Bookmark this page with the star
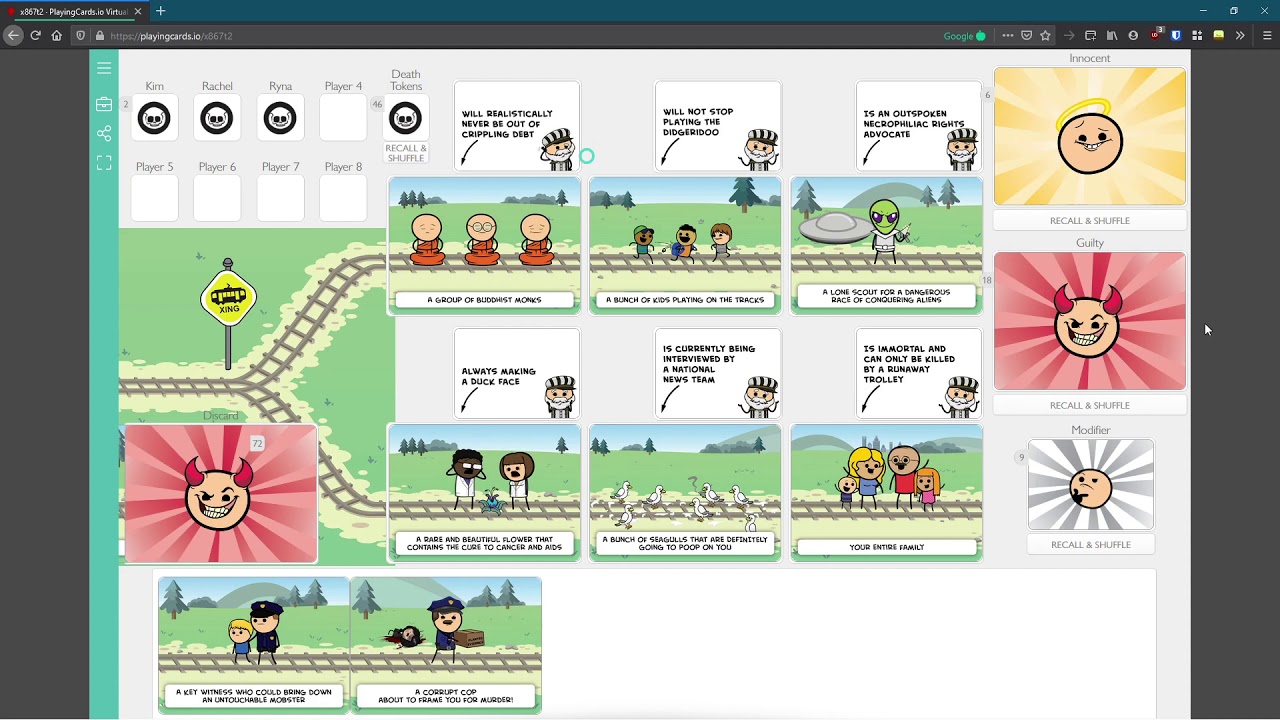 tap(1045, 35)
